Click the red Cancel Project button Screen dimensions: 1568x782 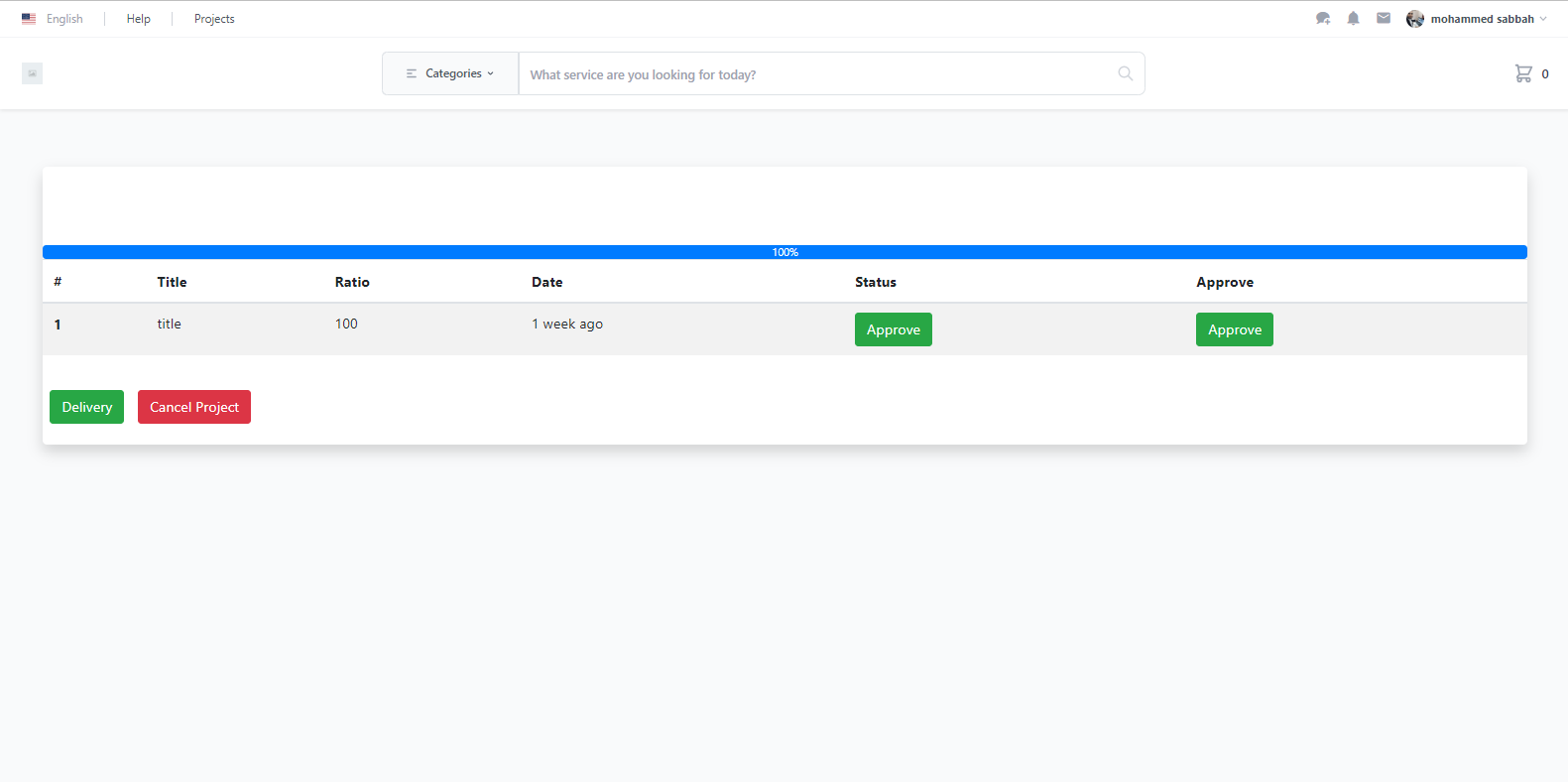[x=194, y=407]
